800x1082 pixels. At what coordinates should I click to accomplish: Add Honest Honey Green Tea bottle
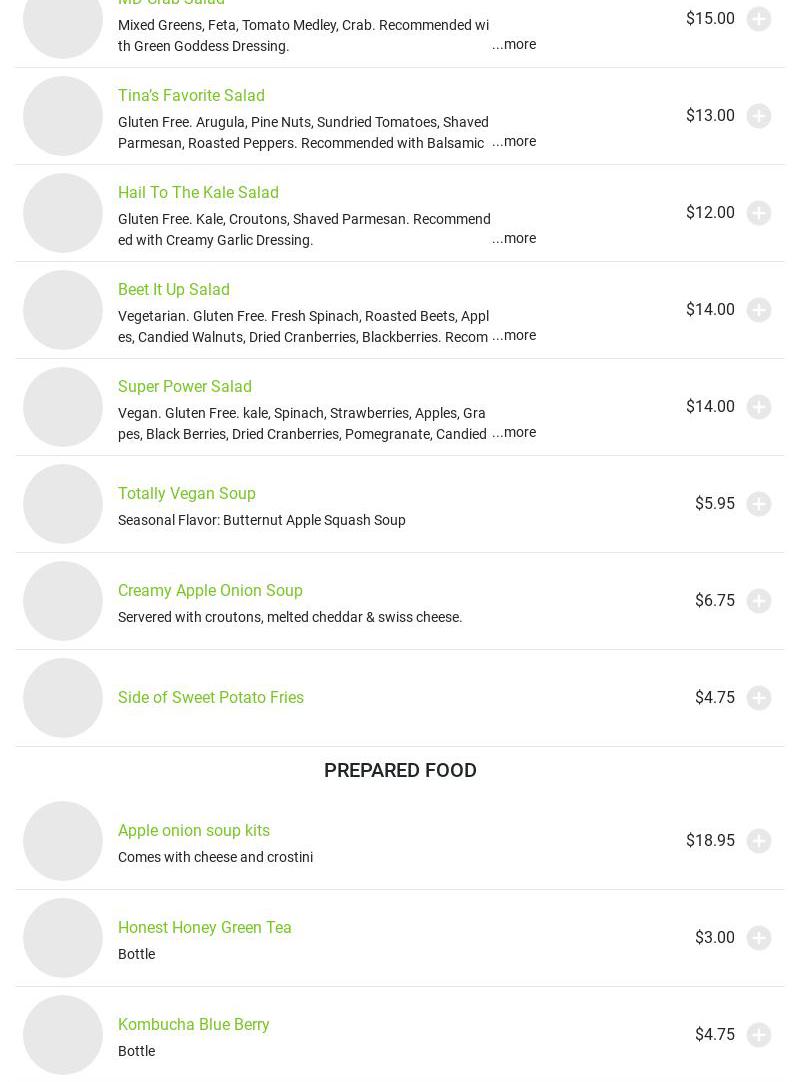[x=759, y=938]
